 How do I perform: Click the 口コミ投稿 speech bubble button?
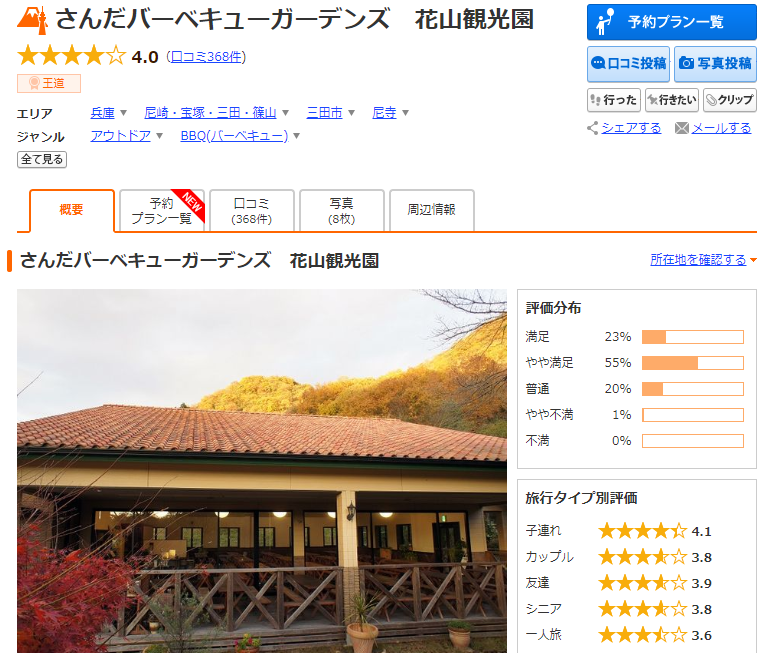[628, 63]
